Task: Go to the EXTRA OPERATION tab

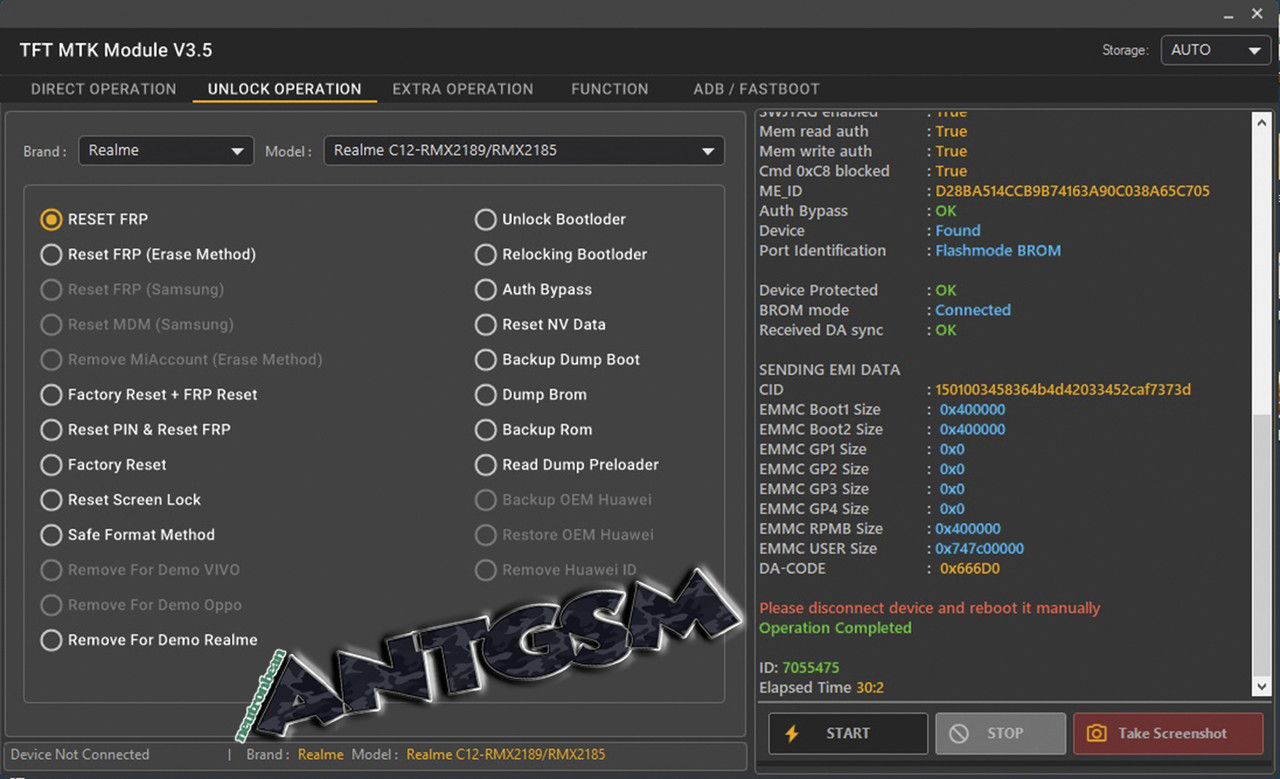Action: point(463,89)
